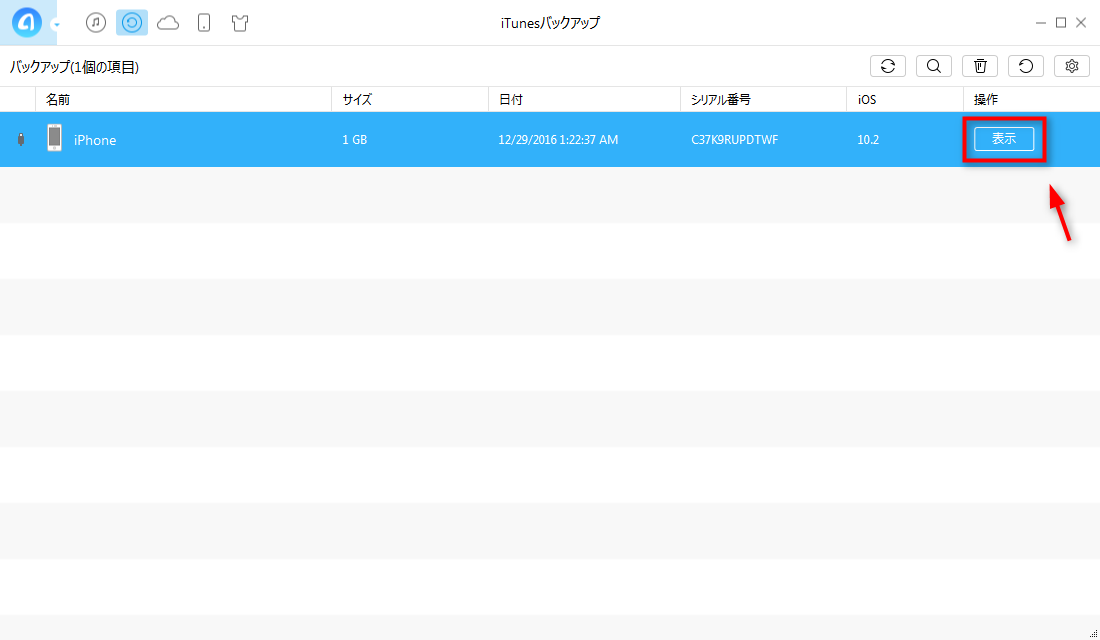Select the iPhone backup name
The width and height of the screenshot is (1100, 640).
point(95,140)
